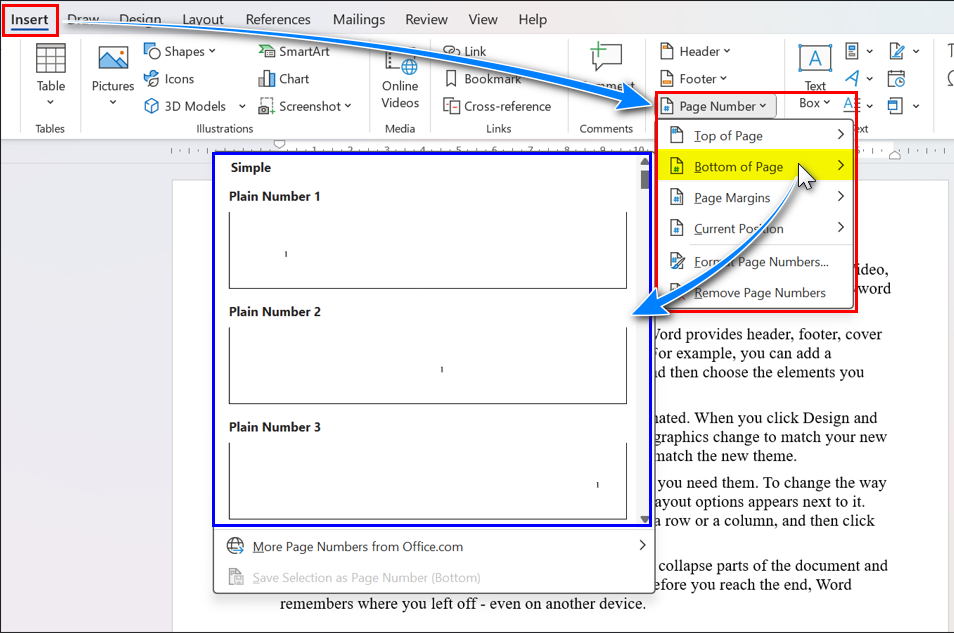Viewport: 954px width, 633px height.
Task: Open the Icons gallery
Action: click(169, 79)
